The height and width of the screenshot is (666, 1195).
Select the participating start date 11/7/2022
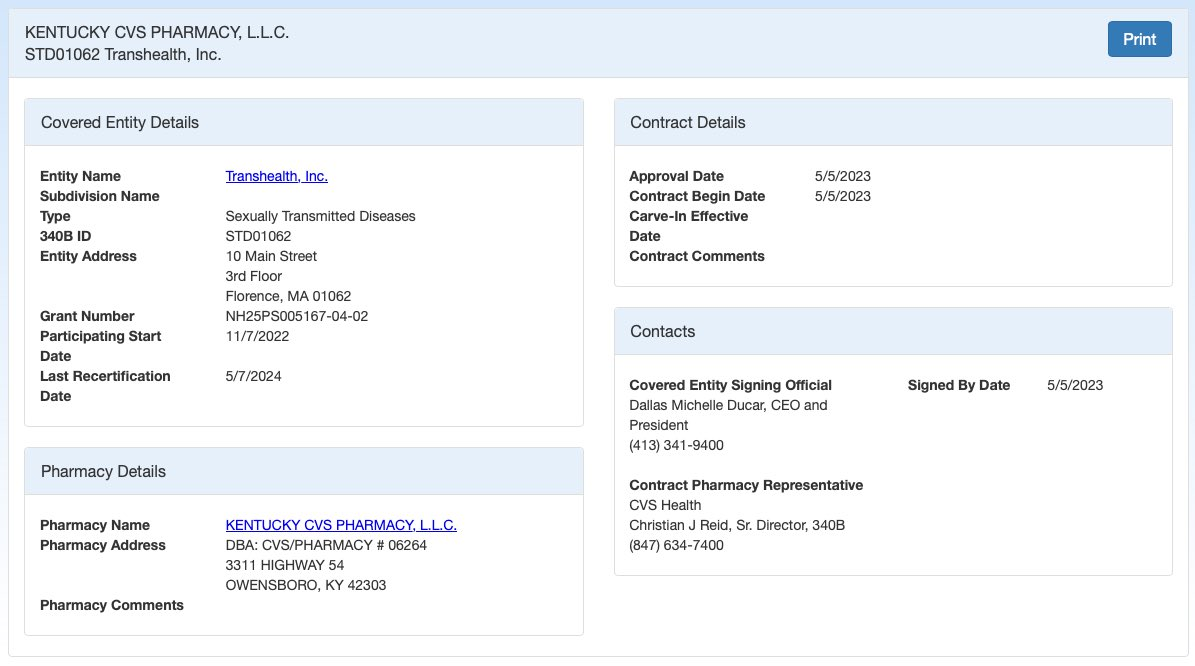tap(257, 336)
